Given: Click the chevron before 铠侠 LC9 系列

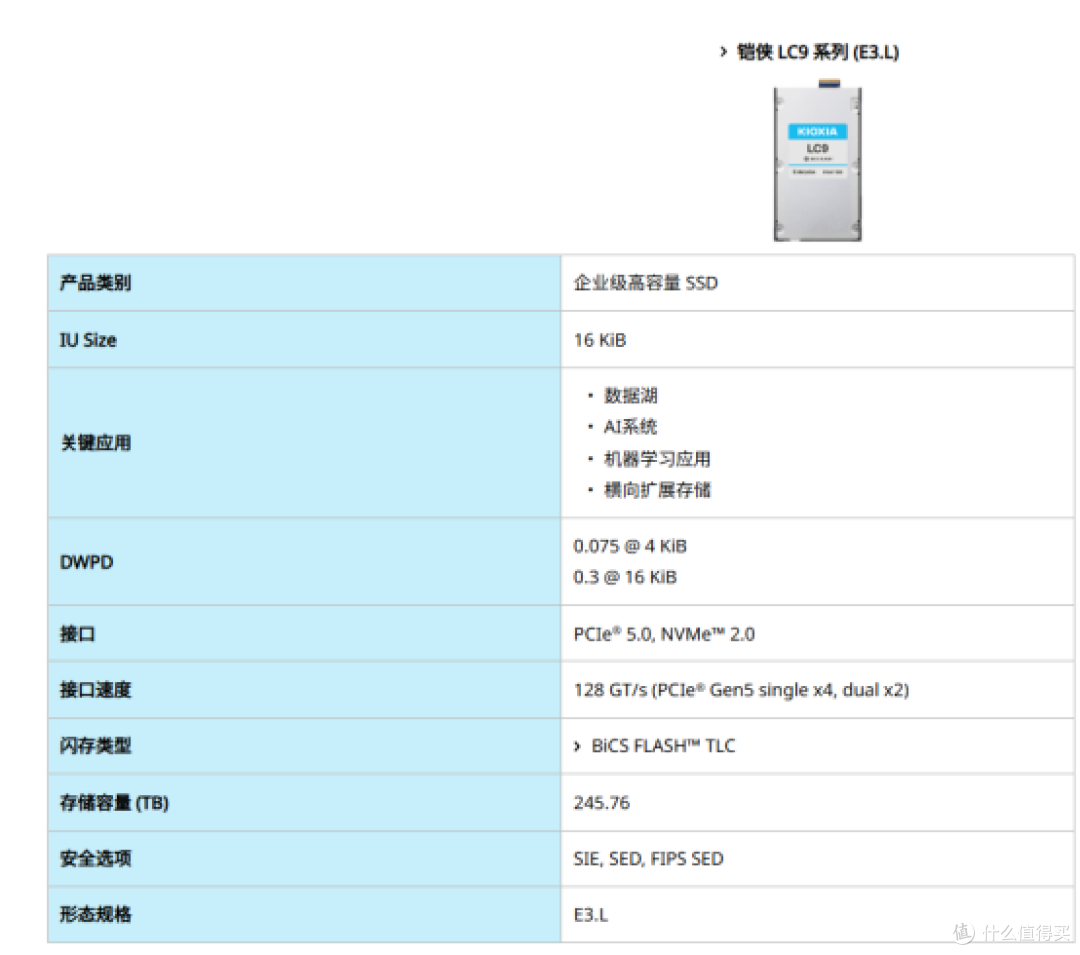Looking at the screenshot, I should (723, 52).
